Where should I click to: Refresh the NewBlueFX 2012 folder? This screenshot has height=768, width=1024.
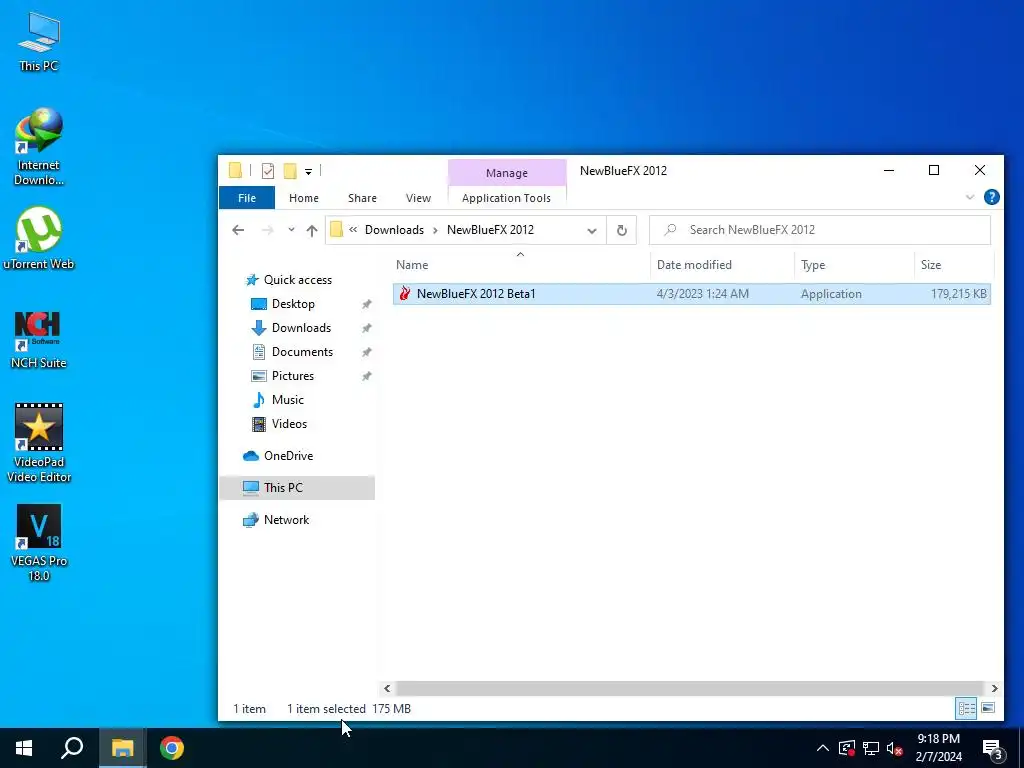coord(622,231)
